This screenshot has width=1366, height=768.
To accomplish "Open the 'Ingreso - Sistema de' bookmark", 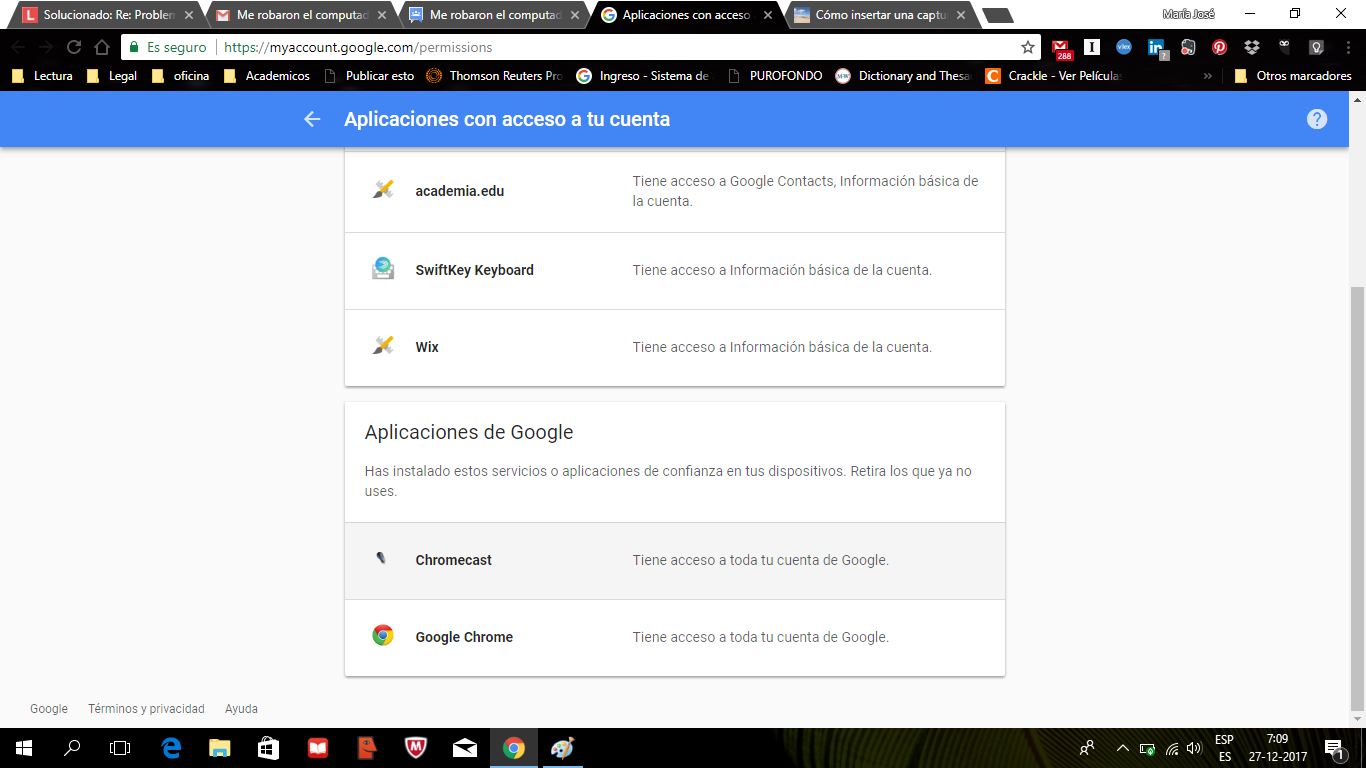I will tap(643, 76).
